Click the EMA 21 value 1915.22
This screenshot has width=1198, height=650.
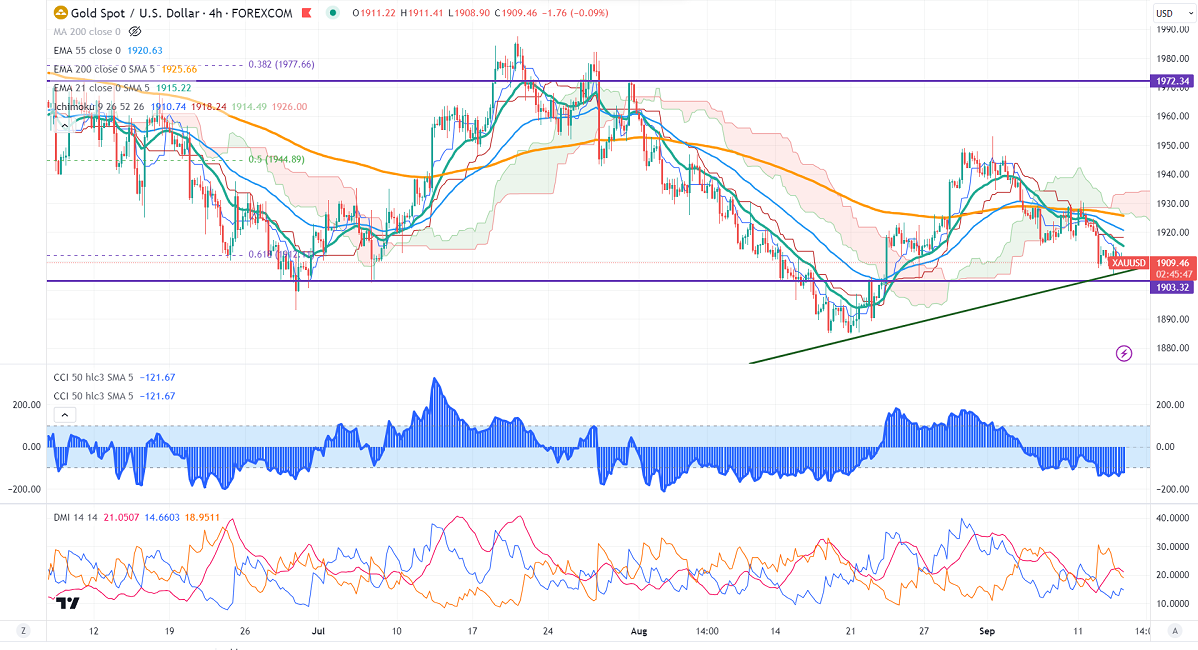(x=174, y=88)
